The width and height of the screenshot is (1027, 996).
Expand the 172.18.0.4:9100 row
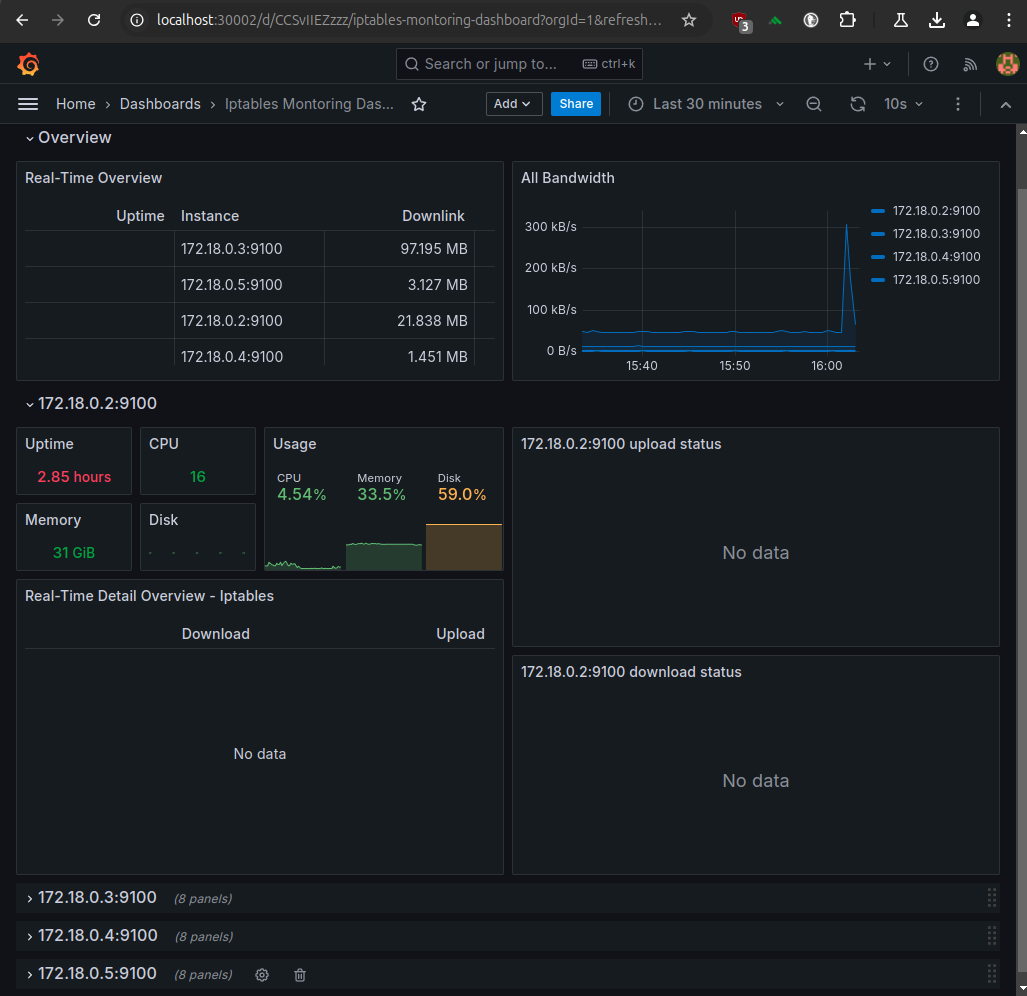coord(91,936)
